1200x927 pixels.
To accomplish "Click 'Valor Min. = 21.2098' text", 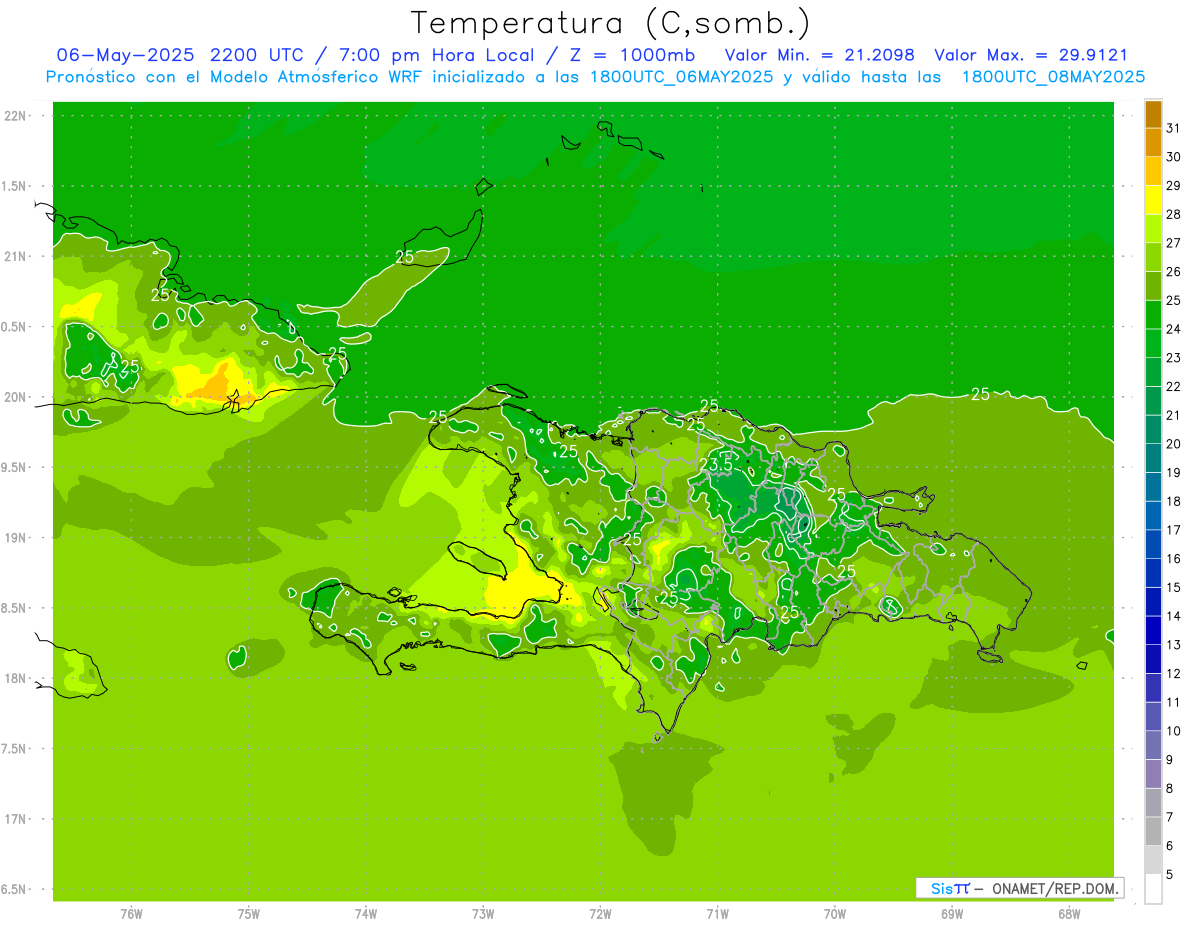I will [820, 55].
